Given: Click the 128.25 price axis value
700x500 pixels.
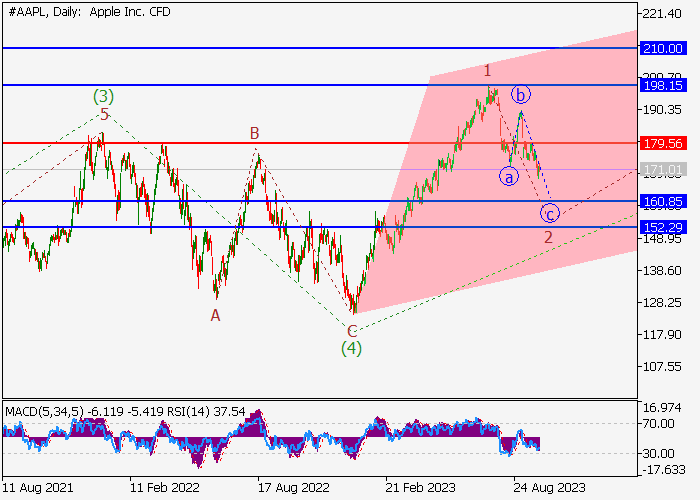Looking at the screenshot, I should (662, 303).
